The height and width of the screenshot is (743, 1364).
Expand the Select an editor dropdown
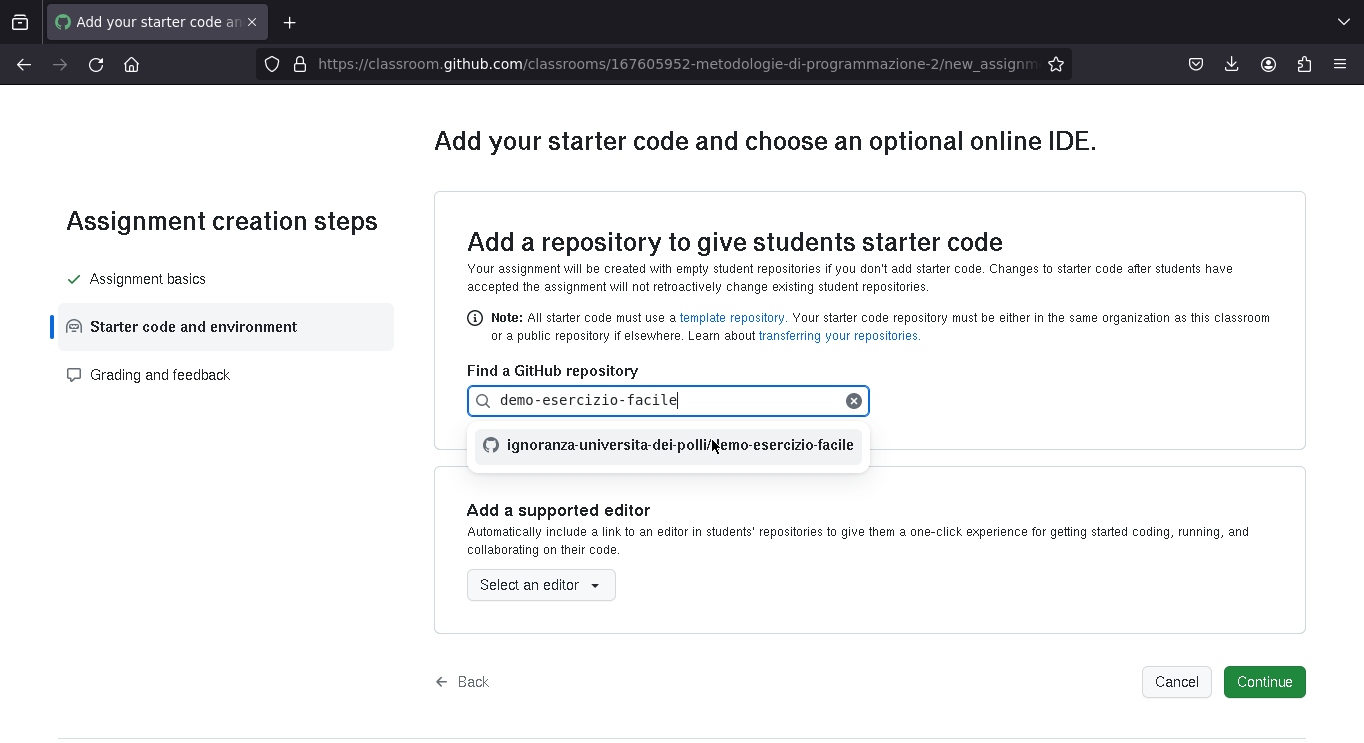pos(541,585)
